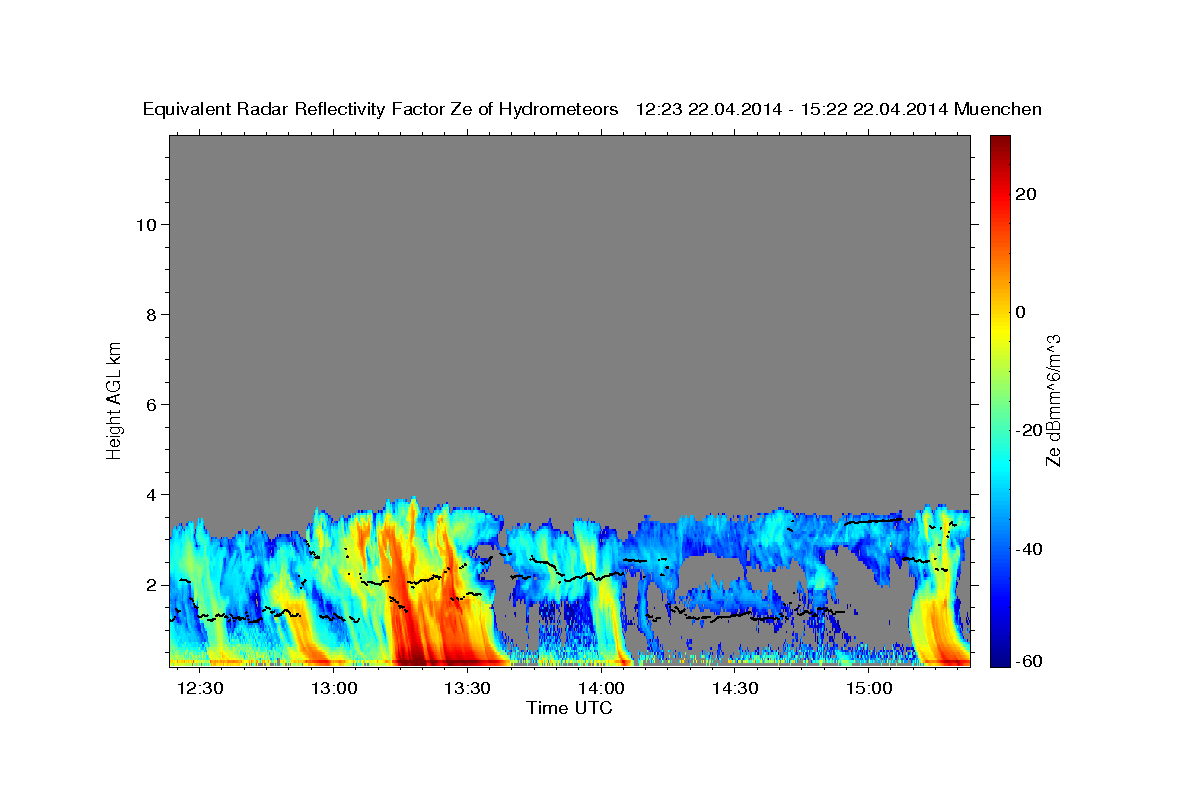The width and height of the screenshot is (1200, 800).
Task: Click the 15:00 time tick label
Action: [869, 689]
